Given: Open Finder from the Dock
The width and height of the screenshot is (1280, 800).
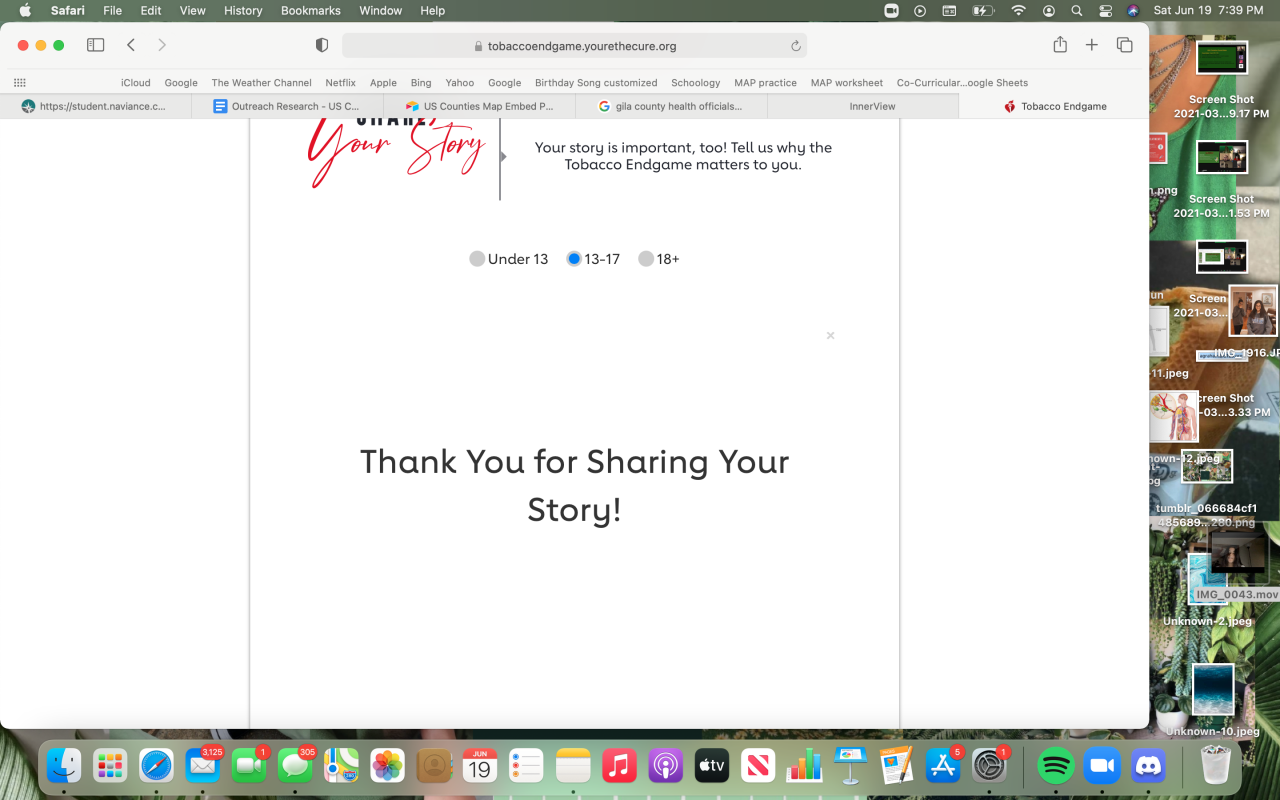Looking at the screenshot, I should tap(64, 766).
